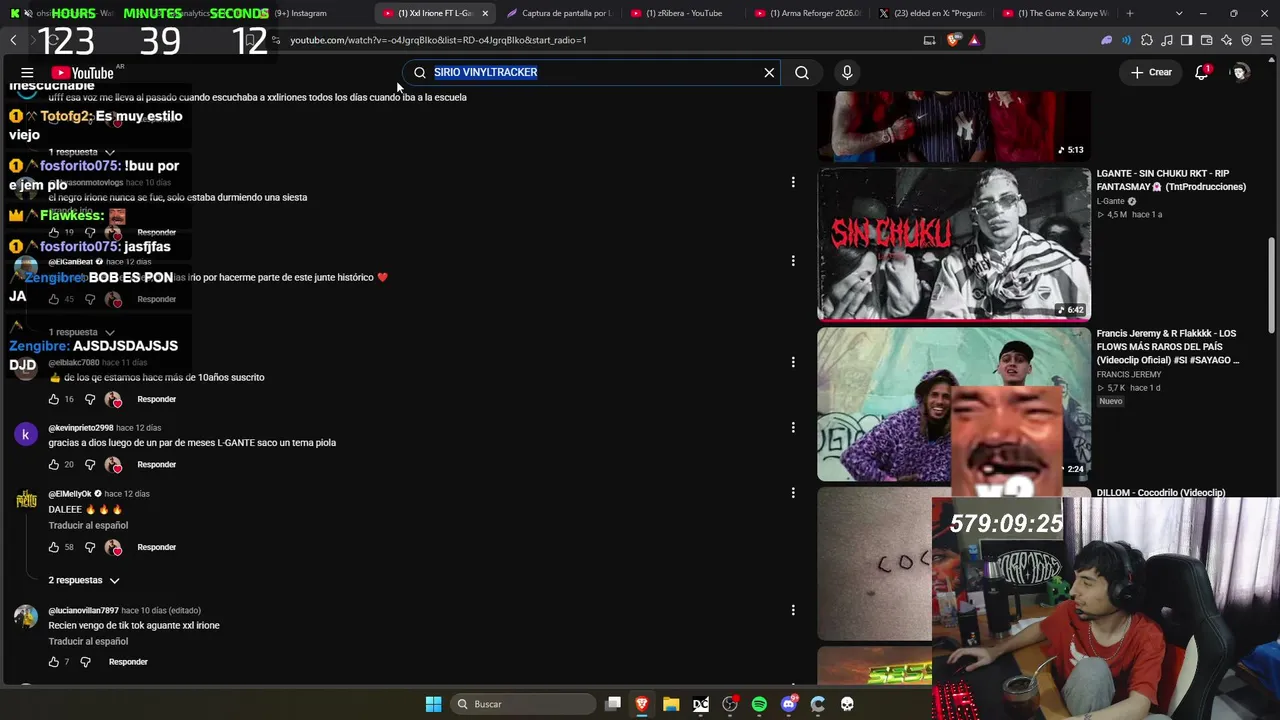
Task: Click the address bar URL
Action: click(x=438, y=40)
